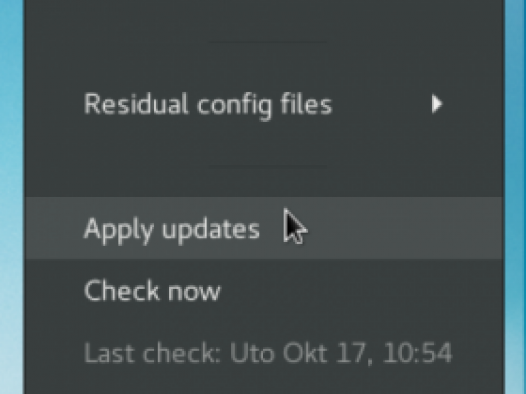Click the white triangle submenu indicator
This screenshot has height=394, width=526.
tap(437, 104)
